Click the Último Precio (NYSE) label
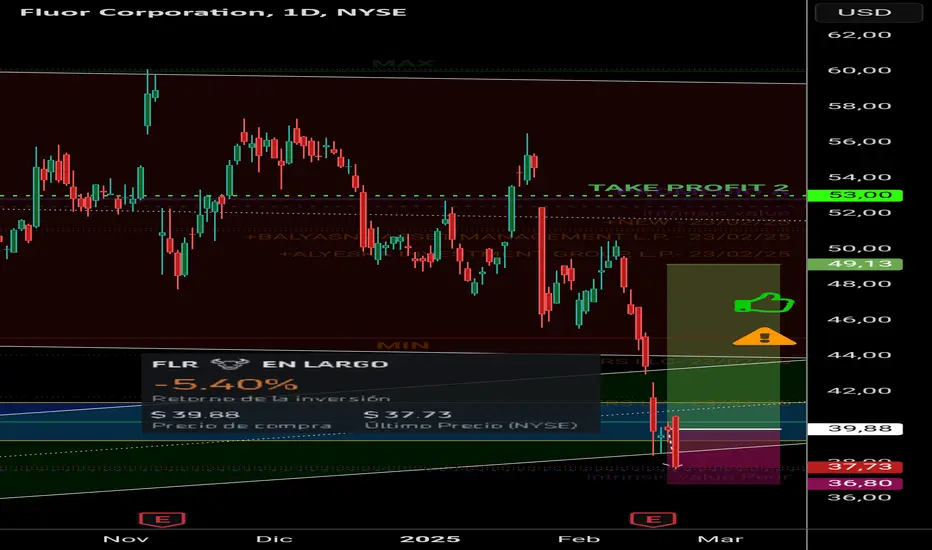 point(471,426)
